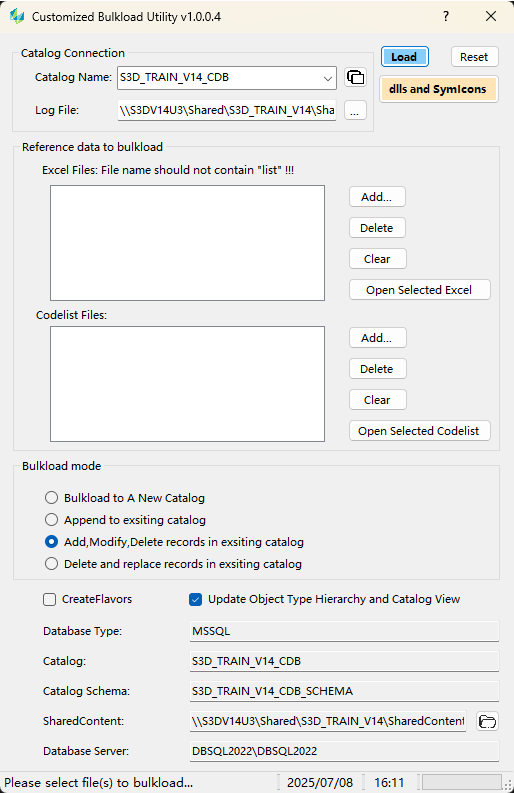
Task: Click the app logo in title bar
Action: coord(17,16)
